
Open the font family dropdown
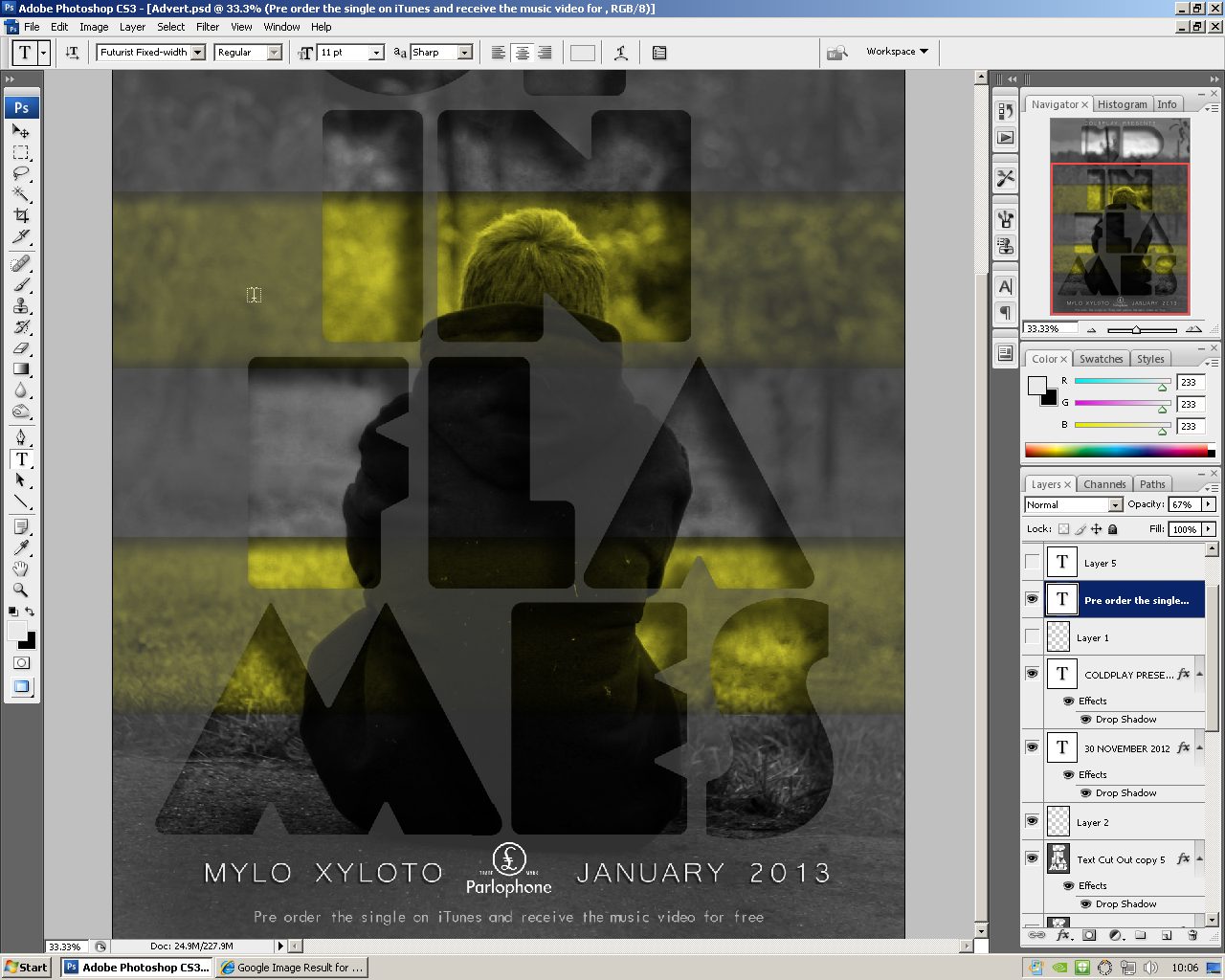(x=197, y=53)
